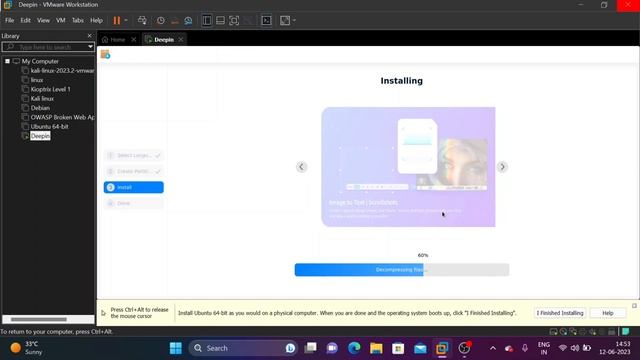Click the Deepin installer logo icon
This screenshot has width=640, height=360.
[105, 54]
